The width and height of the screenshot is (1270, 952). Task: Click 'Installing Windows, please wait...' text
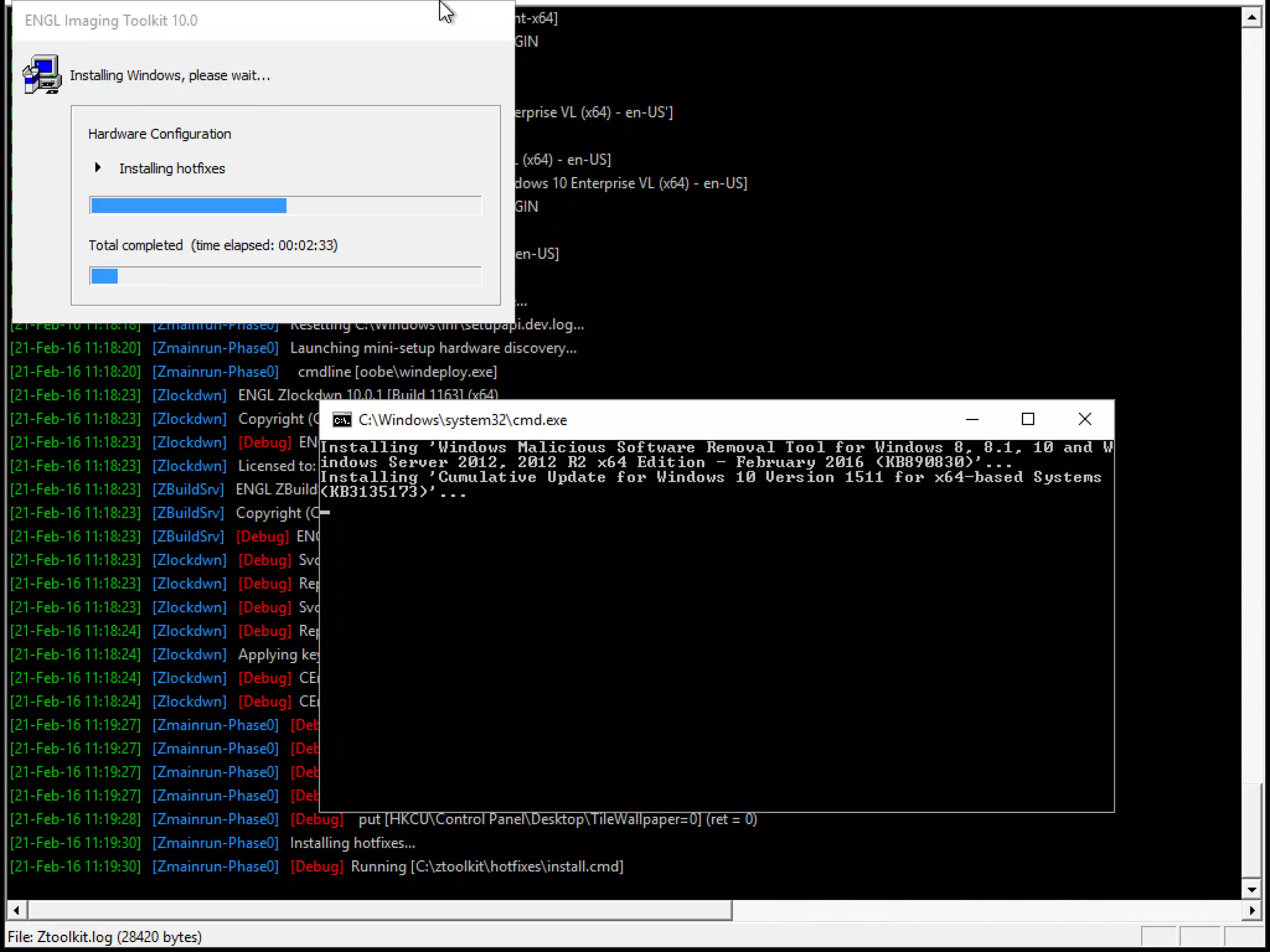tap(170, 76)
